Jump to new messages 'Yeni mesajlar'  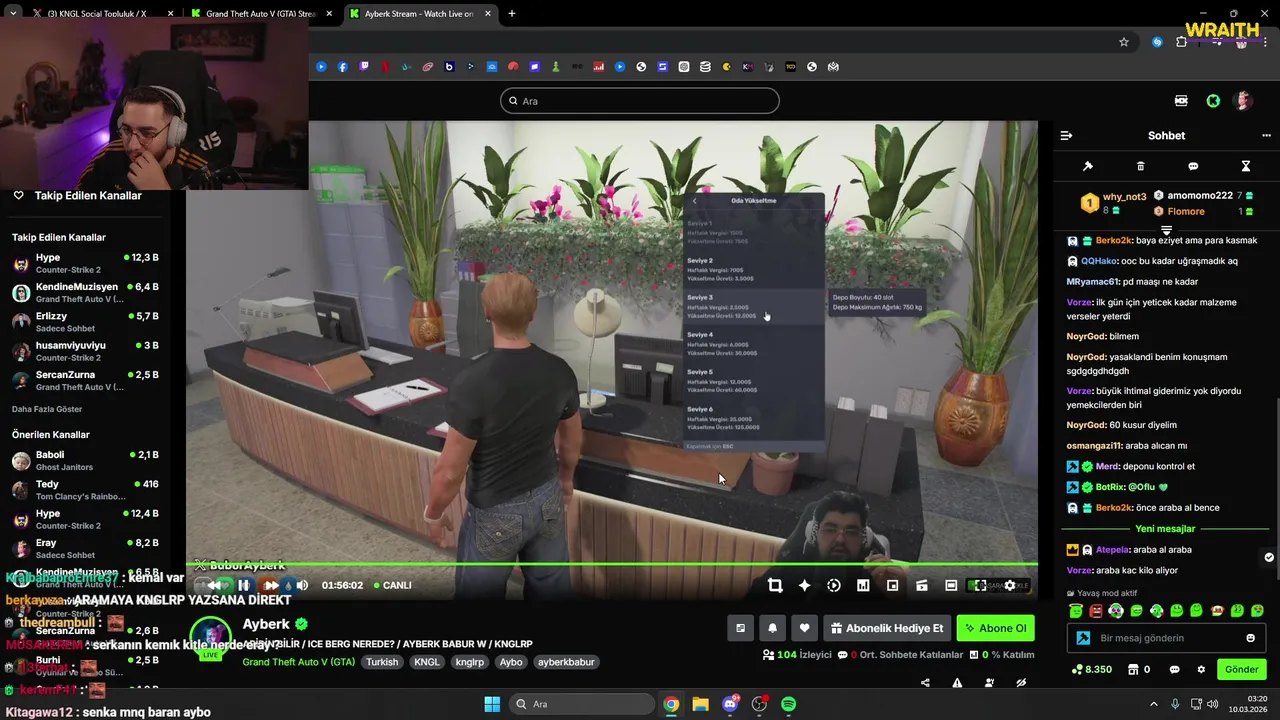pos(1165,529)
